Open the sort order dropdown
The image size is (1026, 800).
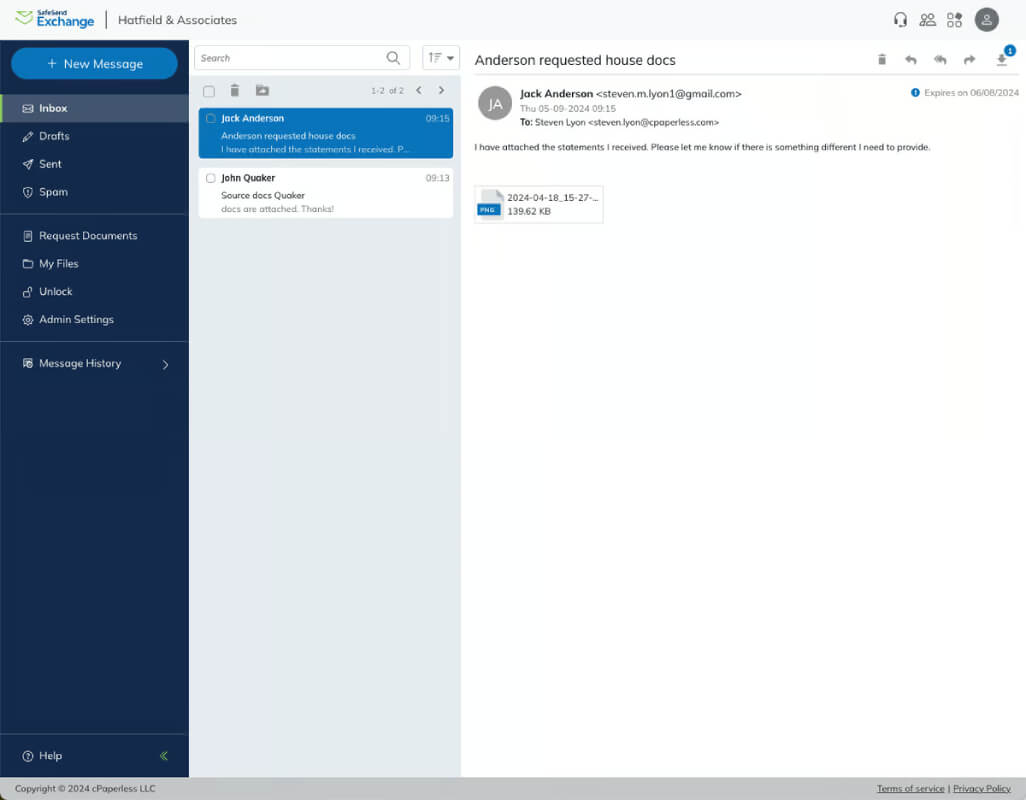[440, 58]
